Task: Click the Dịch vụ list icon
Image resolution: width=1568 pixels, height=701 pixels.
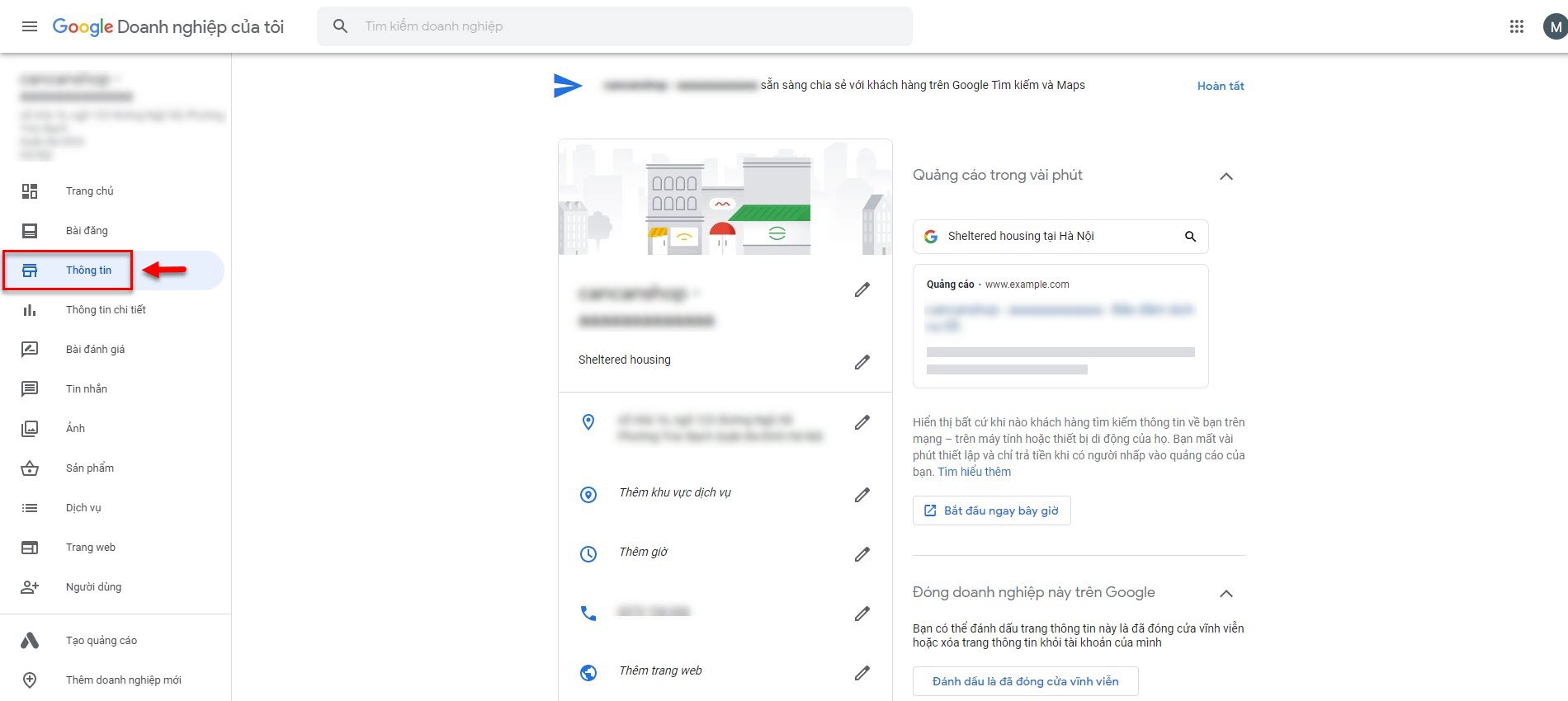Action: (x=30, y=508)
